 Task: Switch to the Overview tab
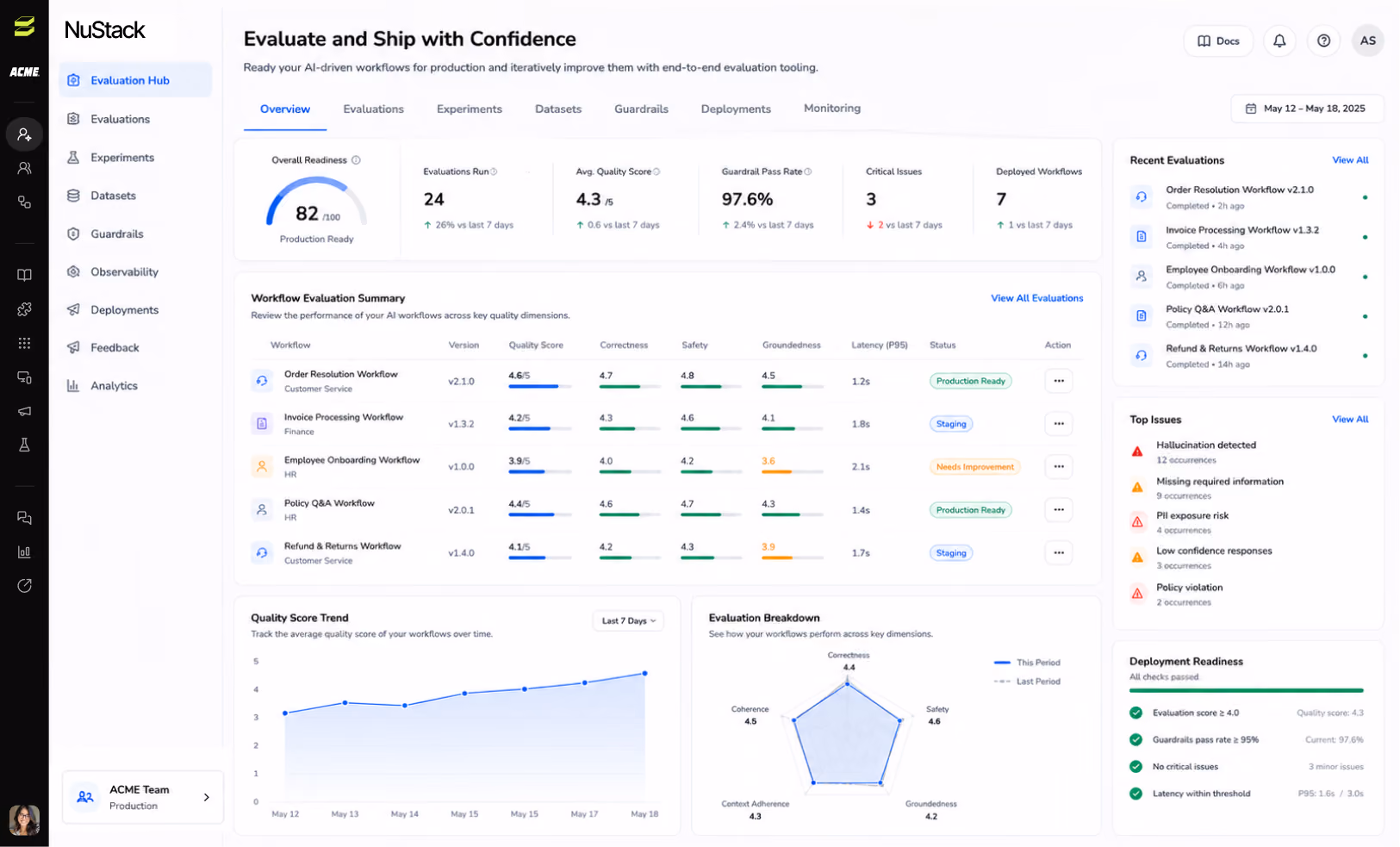click(285, 109)
